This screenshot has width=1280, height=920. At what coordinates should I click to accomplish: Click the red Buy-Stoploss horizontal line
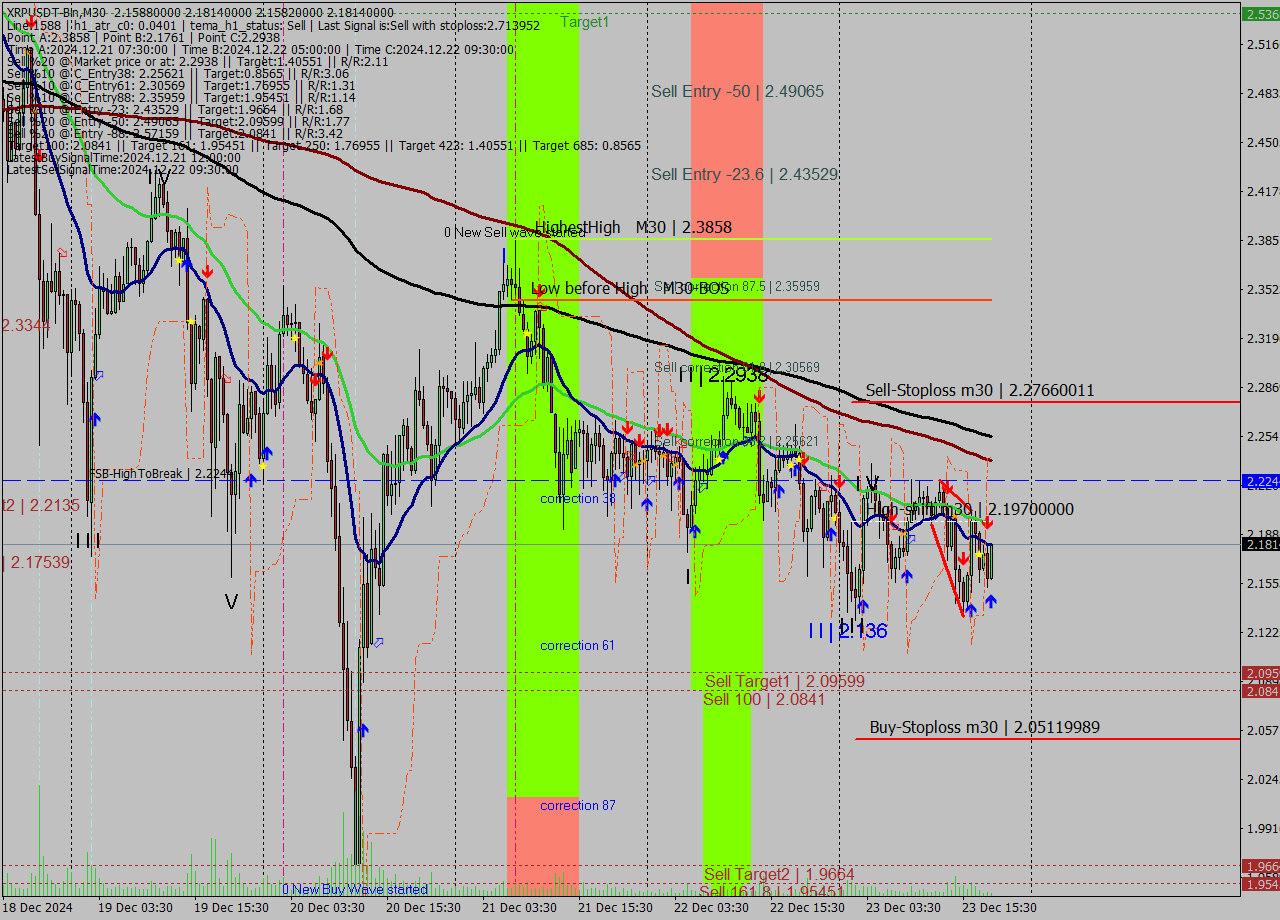pyautogui.click(x=1048, y=739)
